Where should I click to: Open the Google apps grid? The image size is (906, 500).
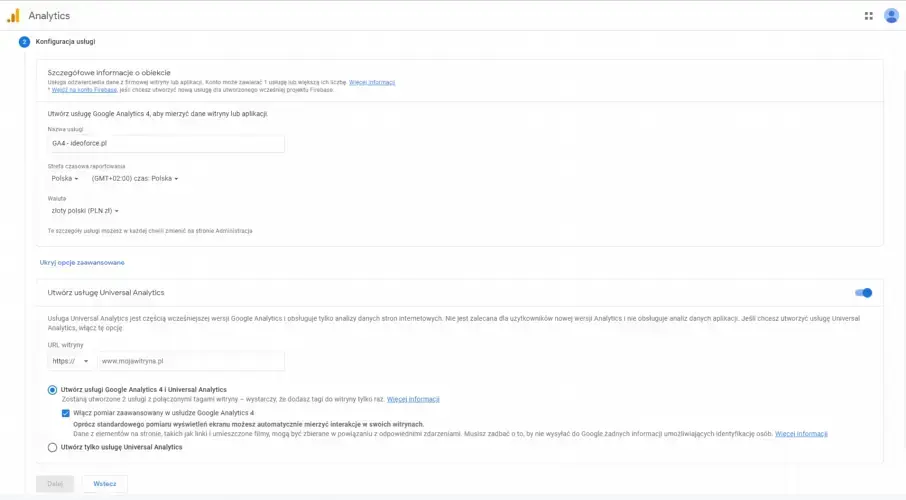click(868, 16)
